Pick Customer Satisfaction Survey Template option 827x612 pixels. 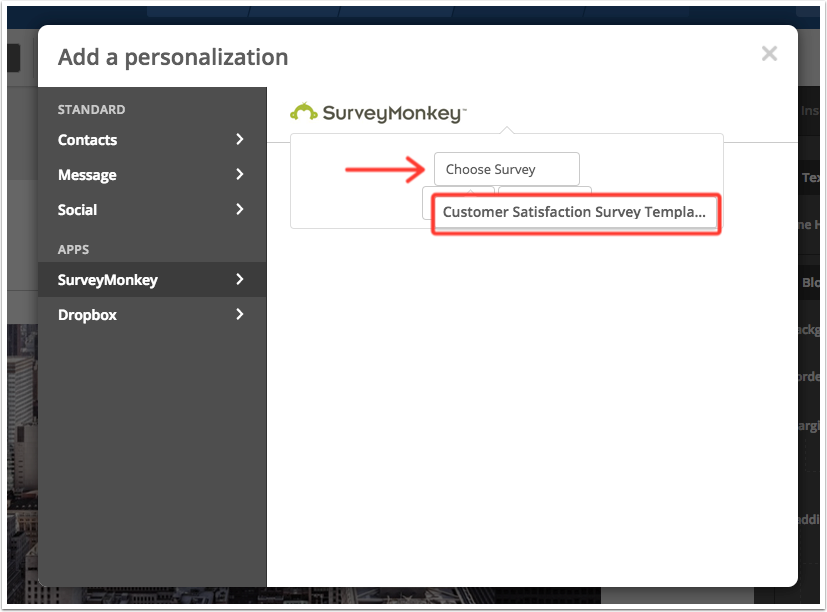pyautogui.click(x=576, y=213)
